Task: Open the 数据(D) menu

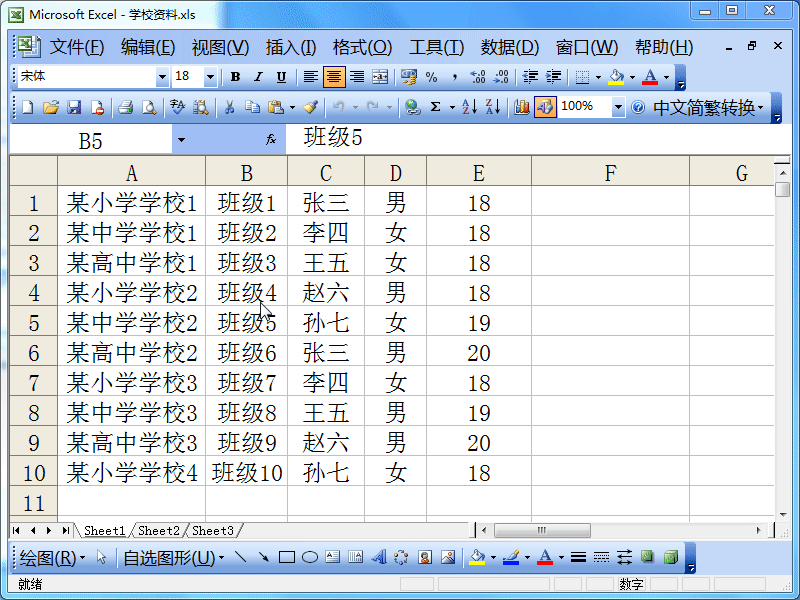Action: (510, 47)
